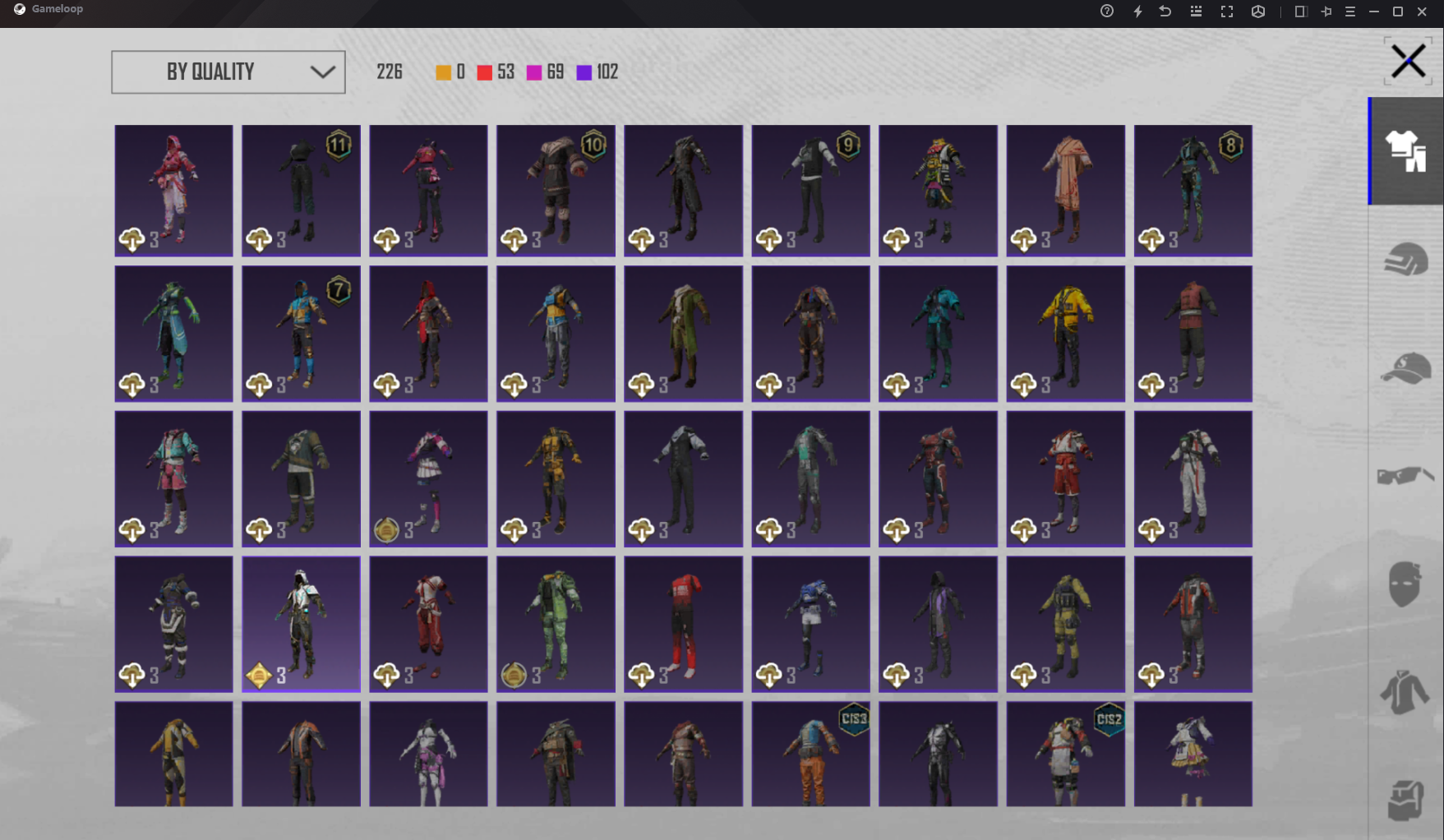Open the cap headwear category tab
The height and width of the screenshot is (840, 1444).
coord(1405,368)
